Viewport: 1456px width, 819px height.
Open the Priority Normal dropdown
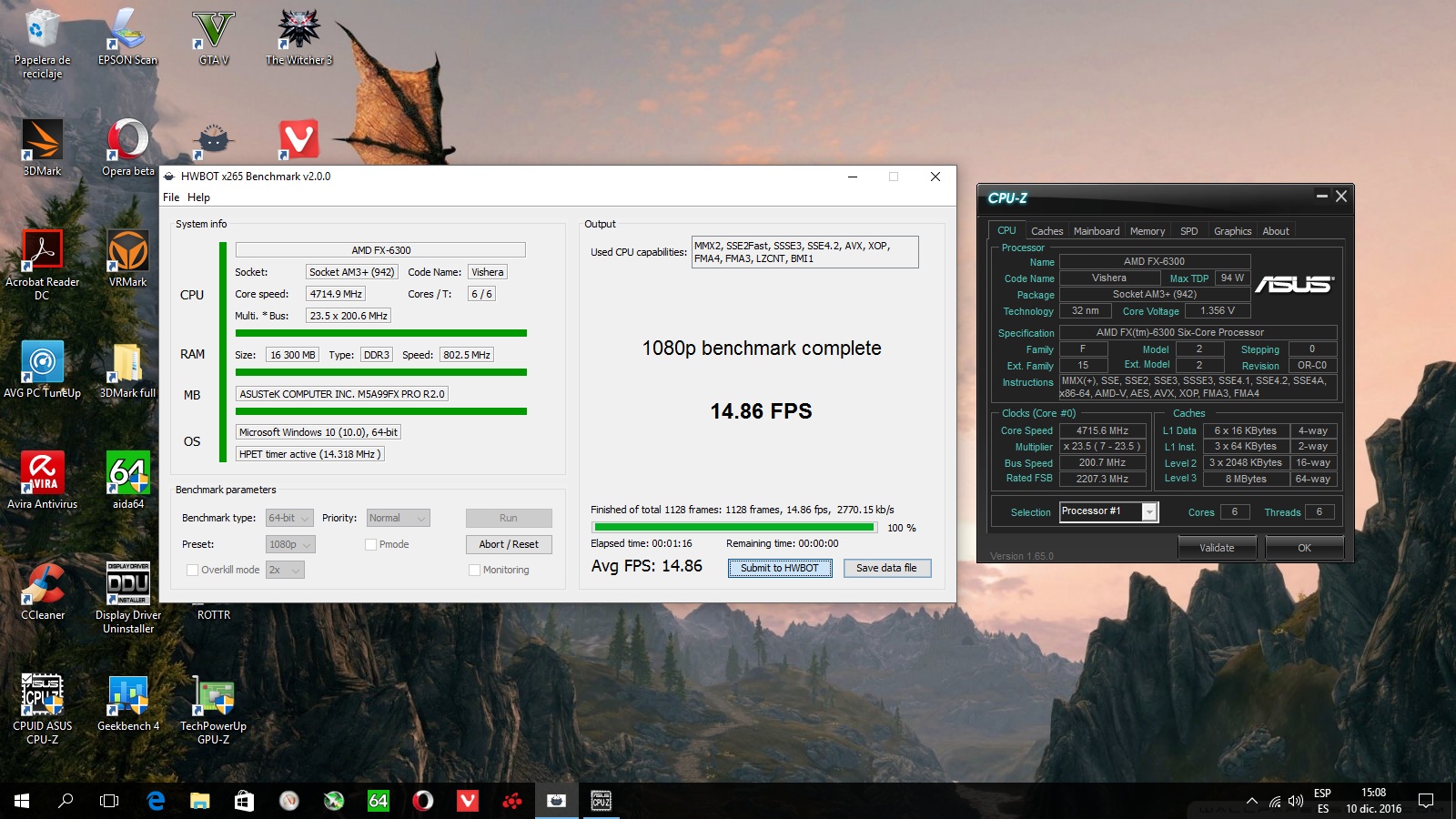(398, 518)
